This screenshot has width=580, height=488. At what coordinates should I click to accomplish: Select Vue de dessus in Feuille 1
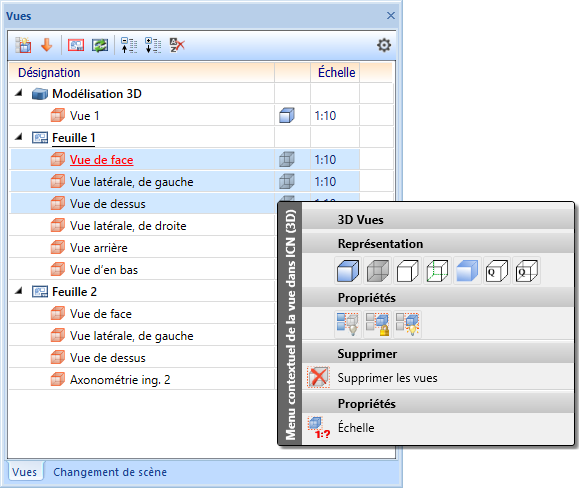click(108, 203)
